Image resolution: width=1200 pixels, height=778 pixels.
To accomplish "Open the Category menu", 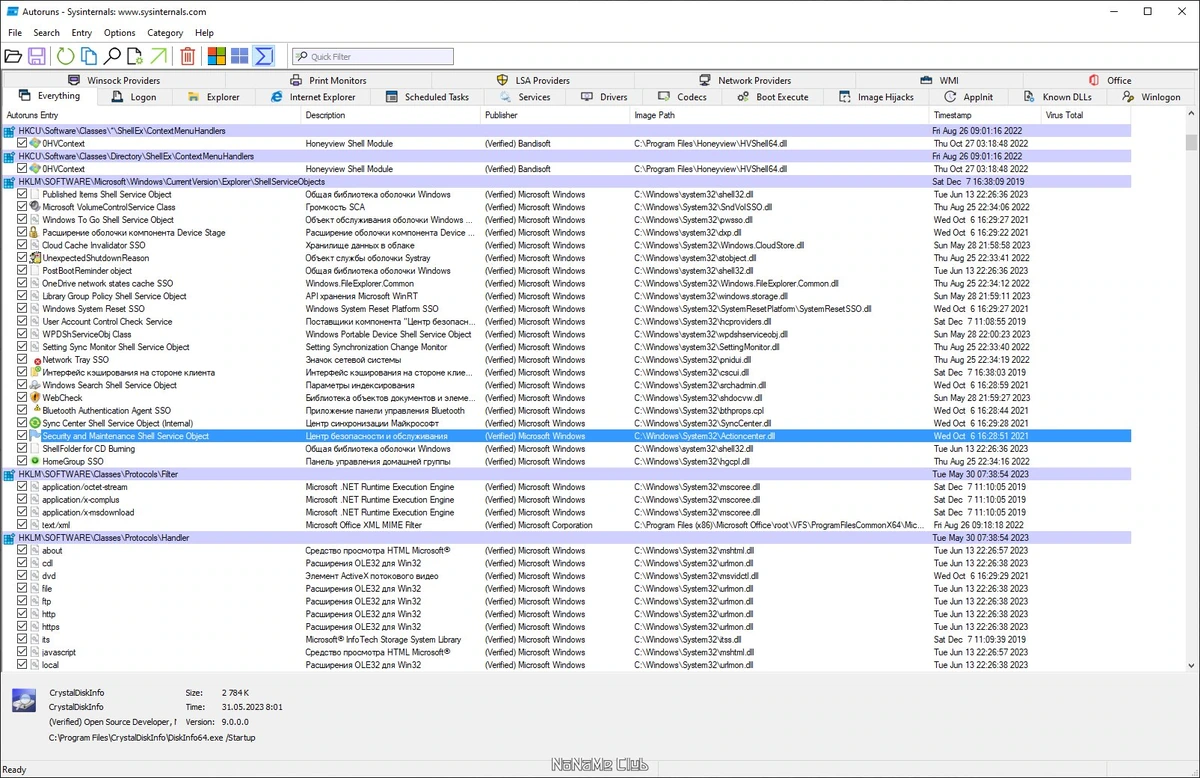I will click(x=165, y=33).
